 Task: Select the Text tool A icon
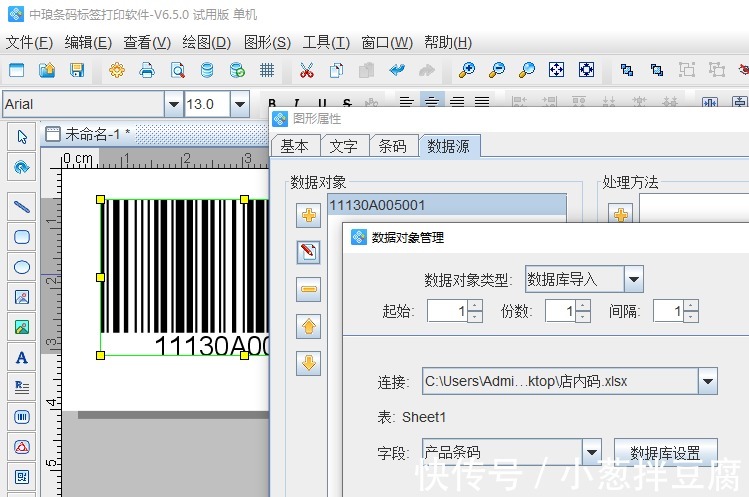(x=22, y=357)
